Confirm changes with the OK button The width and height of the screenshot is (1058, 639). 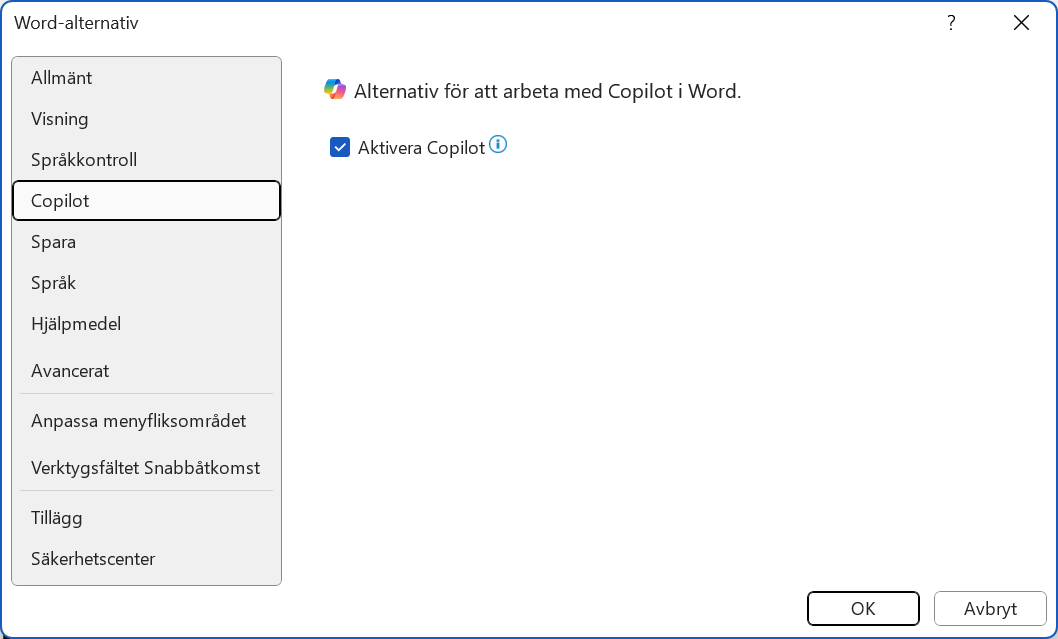tap(863, 608)
